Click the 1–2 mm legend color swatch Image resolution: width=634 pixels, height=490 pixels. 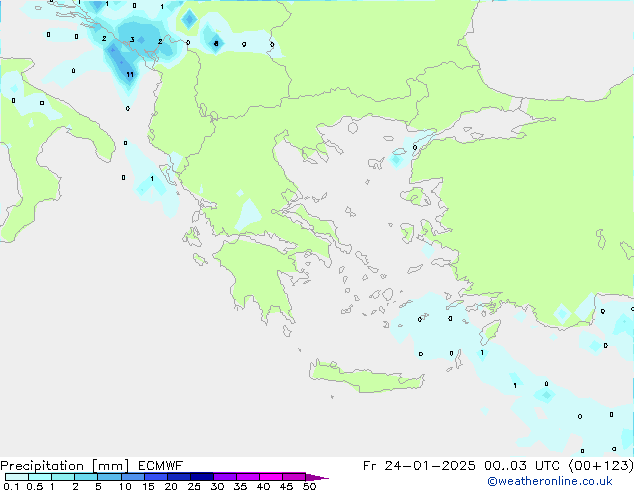click(x=63, y=477)
